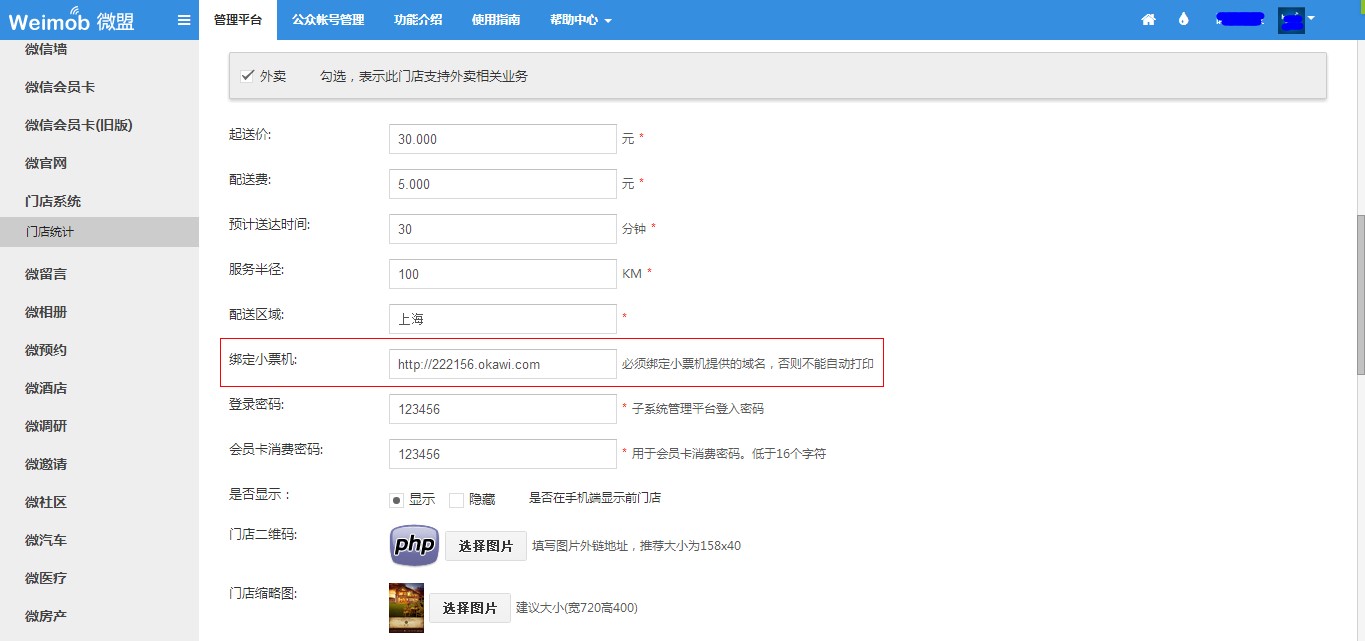Open the 功能介绍 tab
Image resolution: width=1365 pixels, height=641 pixels.
click(x=418, y=20)
